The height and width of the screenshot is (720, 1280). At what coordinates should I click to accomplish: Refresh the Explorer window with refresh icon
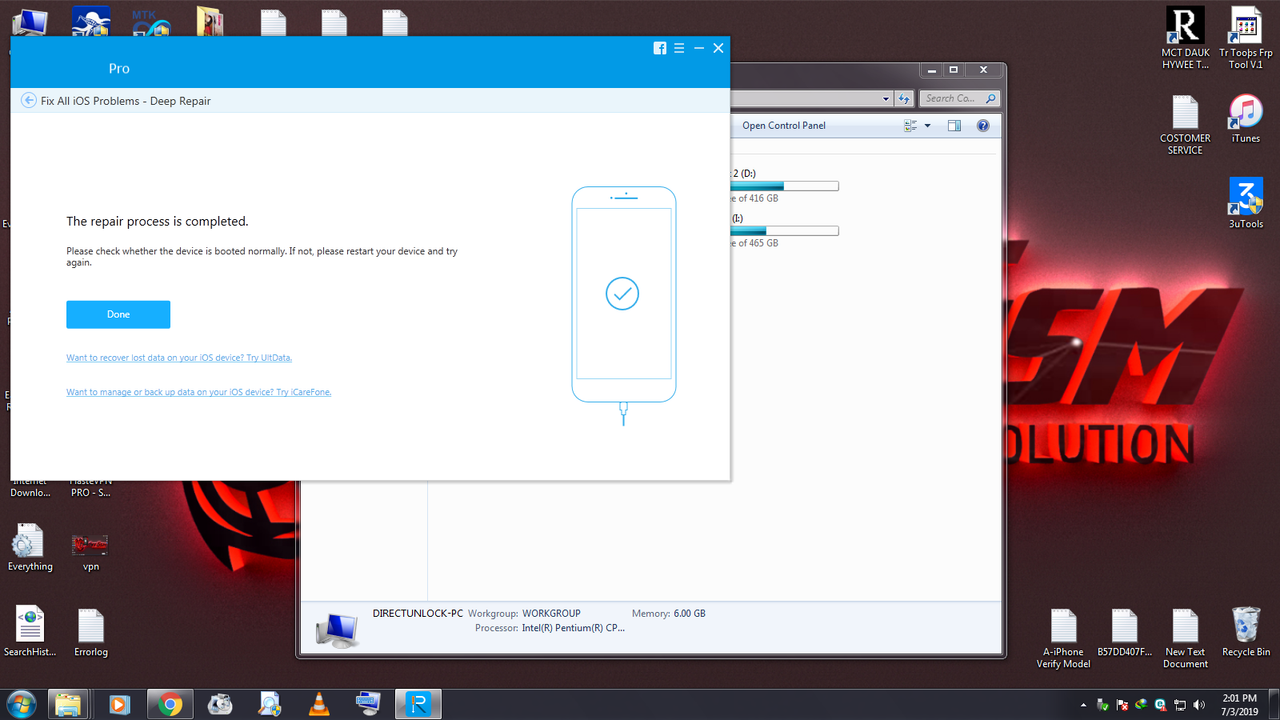point(904,99)
